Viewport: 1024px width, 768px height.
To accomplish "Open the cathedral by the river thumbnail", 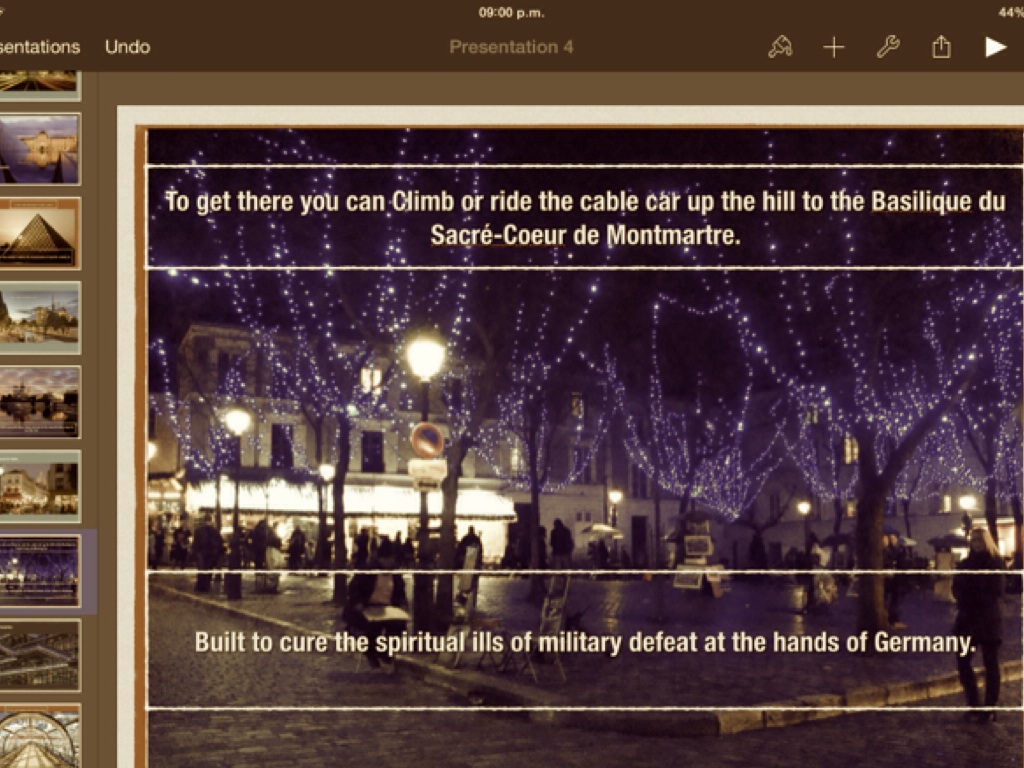I will pos(40,317).
